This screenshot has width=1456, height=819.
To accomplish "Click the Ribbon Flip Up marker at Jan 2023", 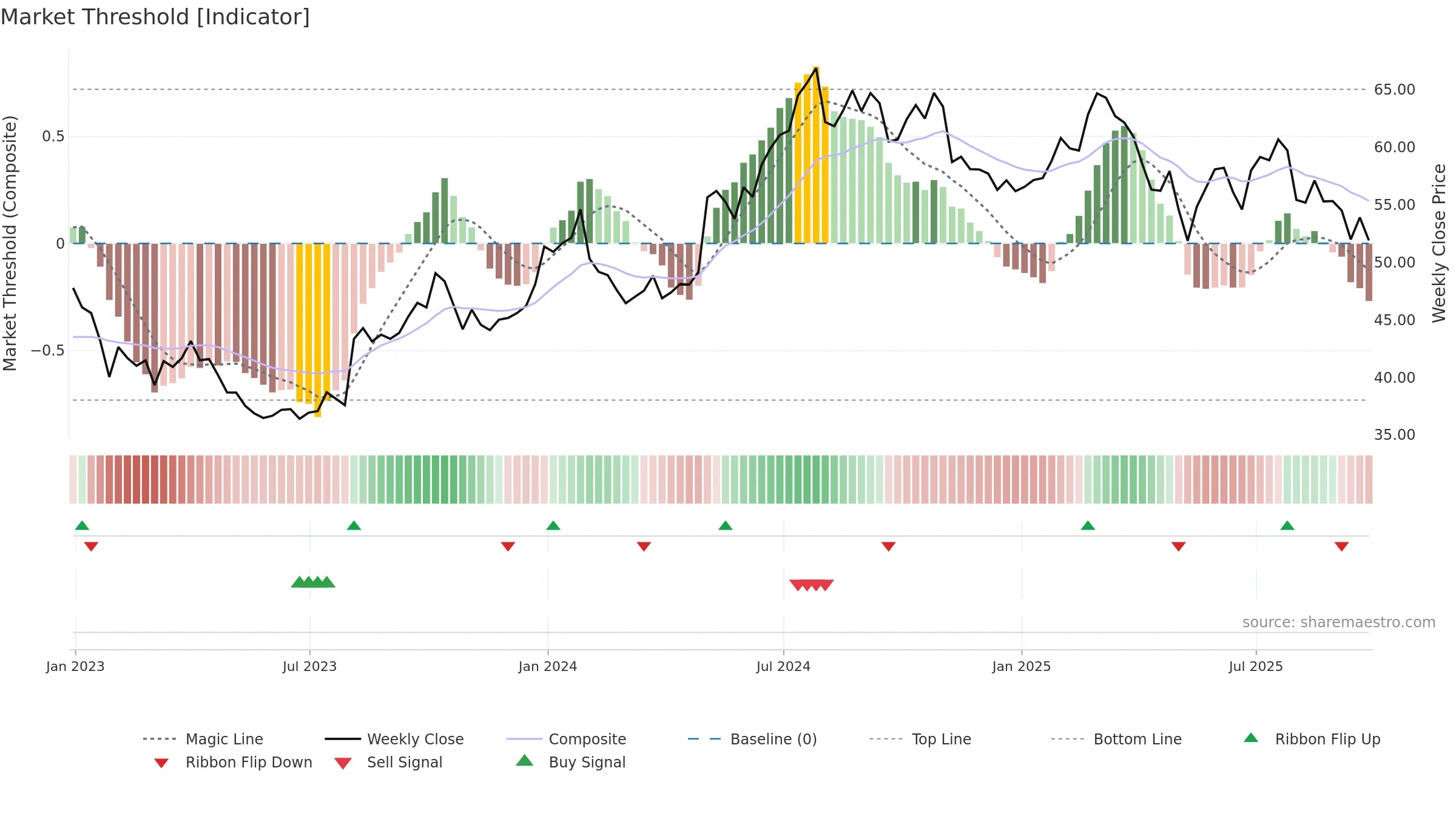I will click(x=82, y=525).
